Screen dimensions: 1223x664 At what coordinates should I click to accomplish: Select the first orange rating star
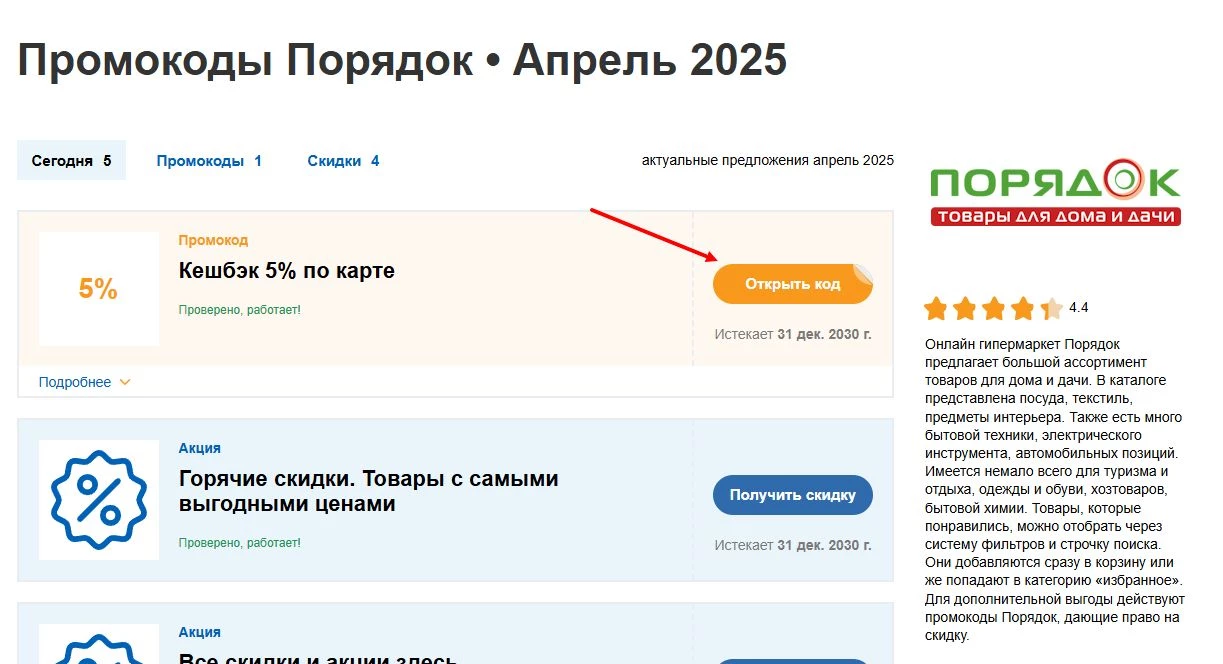tap(936, 309)
